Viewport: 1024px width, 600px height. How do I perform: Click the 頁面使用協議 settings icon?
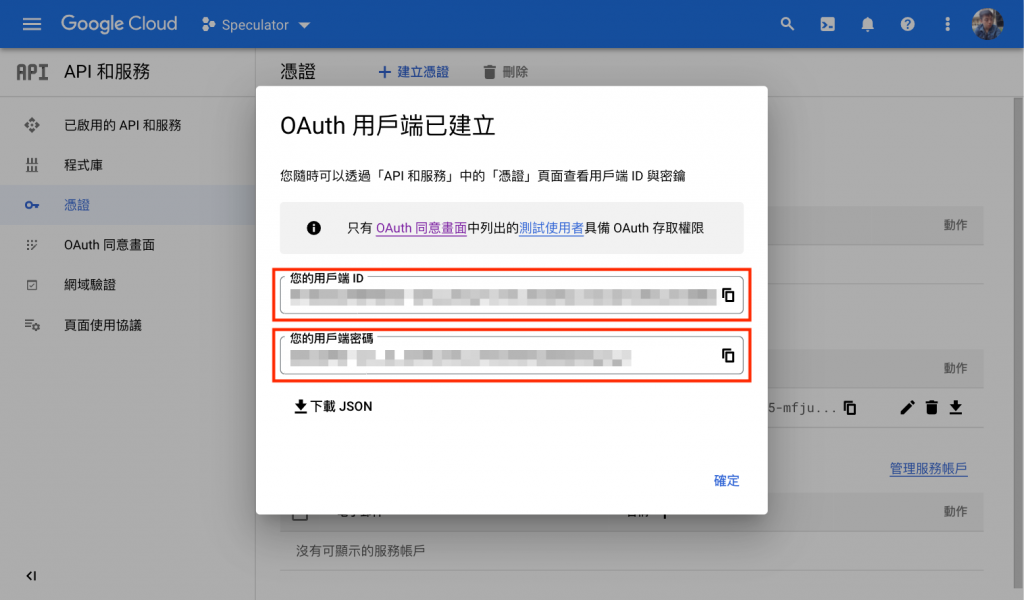[x=31, y=325]
